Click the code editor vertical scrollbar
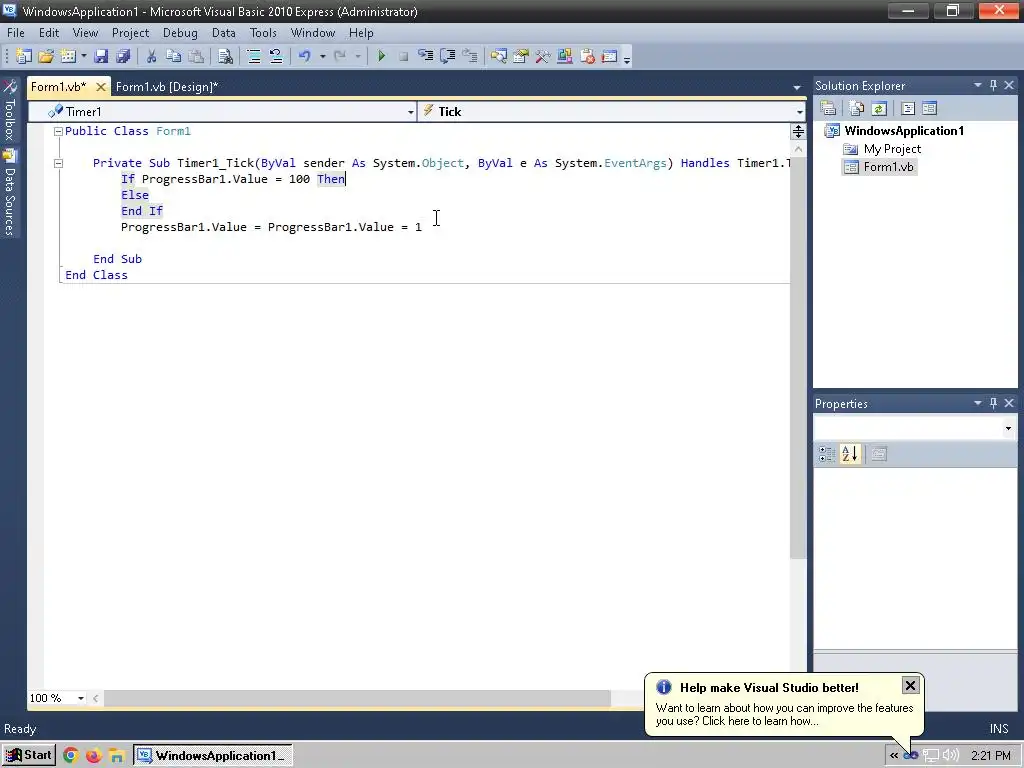The height and width of the screenshot is (768, 1024). (798, 358)
